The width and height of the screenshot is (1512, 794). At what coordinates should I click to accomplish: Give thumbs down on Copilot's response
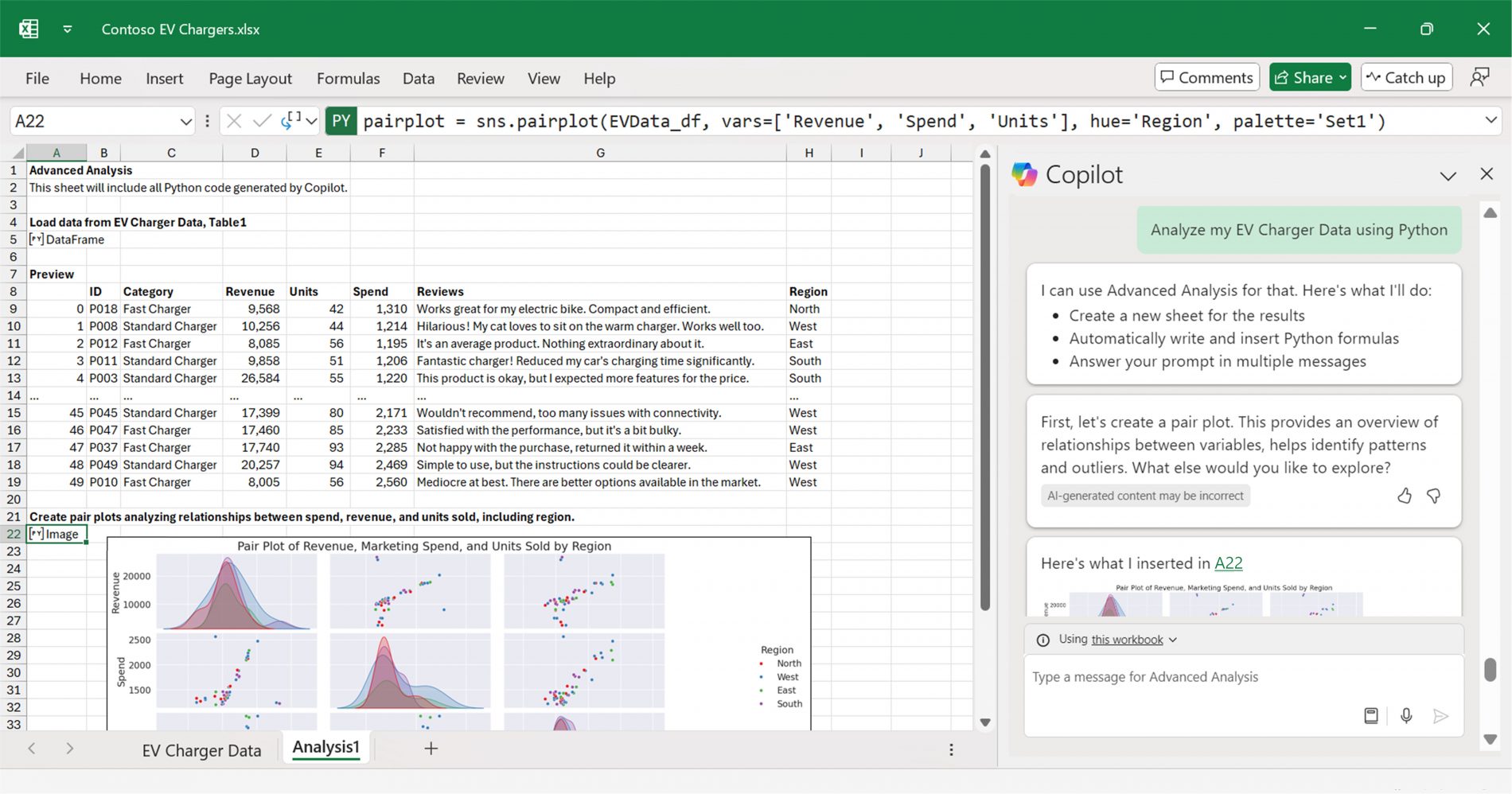coord(1434,496)
